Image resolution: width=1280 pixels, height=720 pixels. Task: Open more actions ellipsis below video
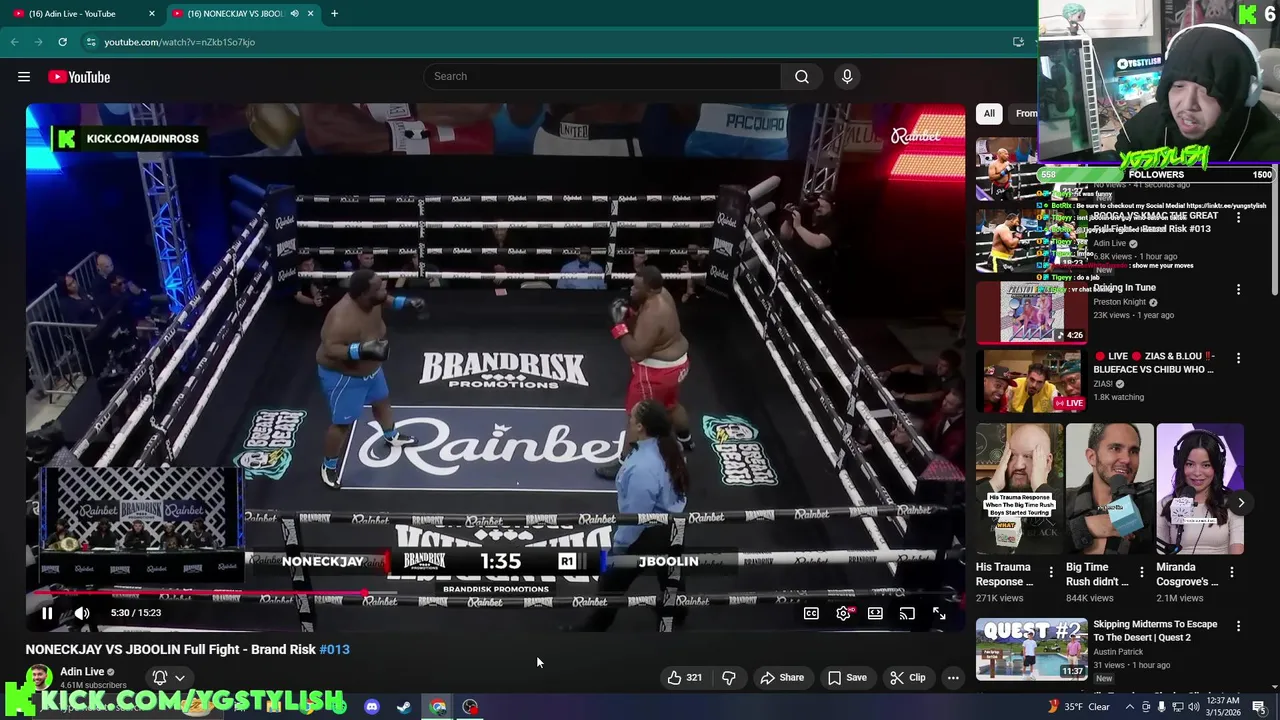coord(953,677)
